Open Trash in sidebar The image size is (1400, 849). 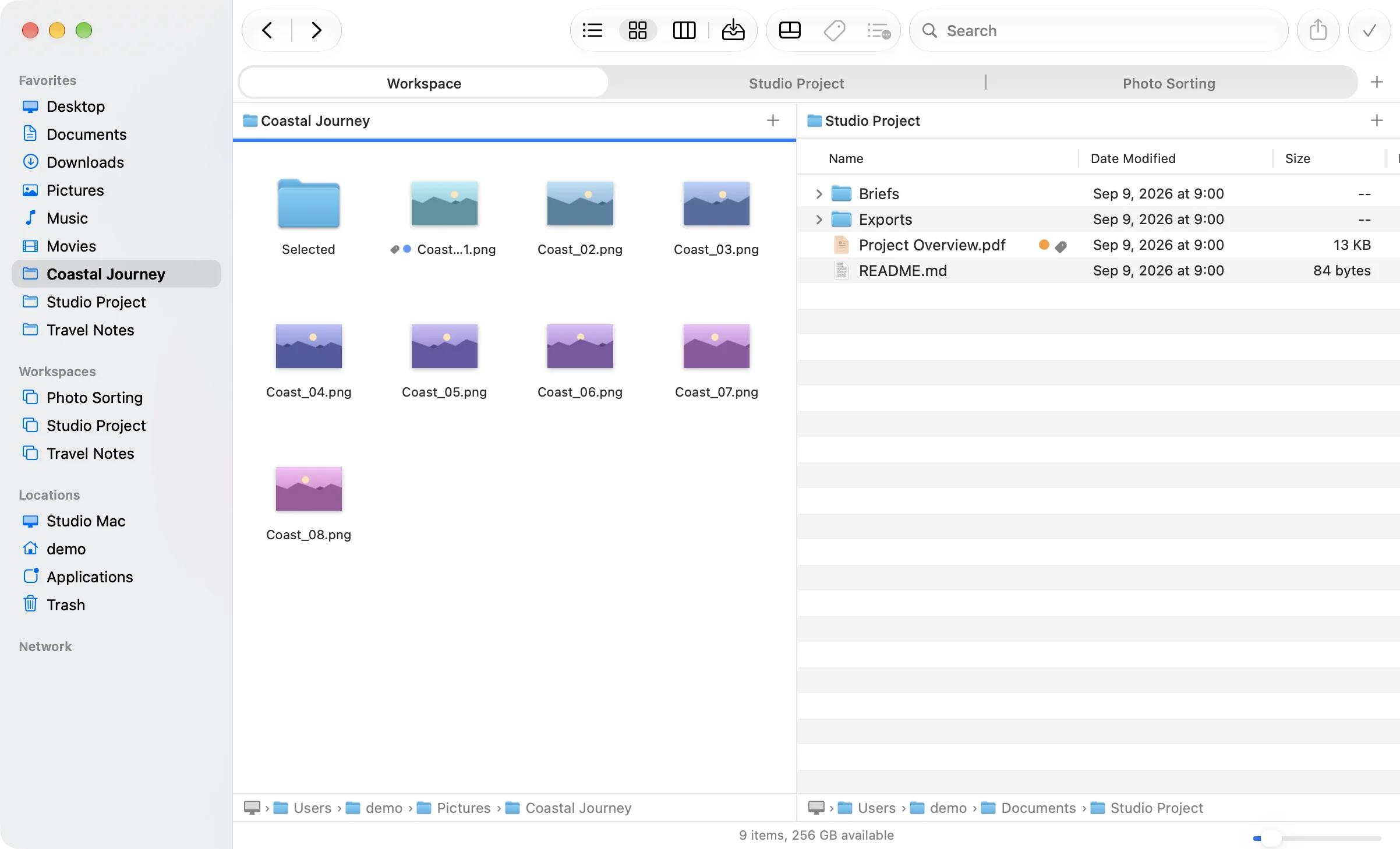[x=116, y=605]
